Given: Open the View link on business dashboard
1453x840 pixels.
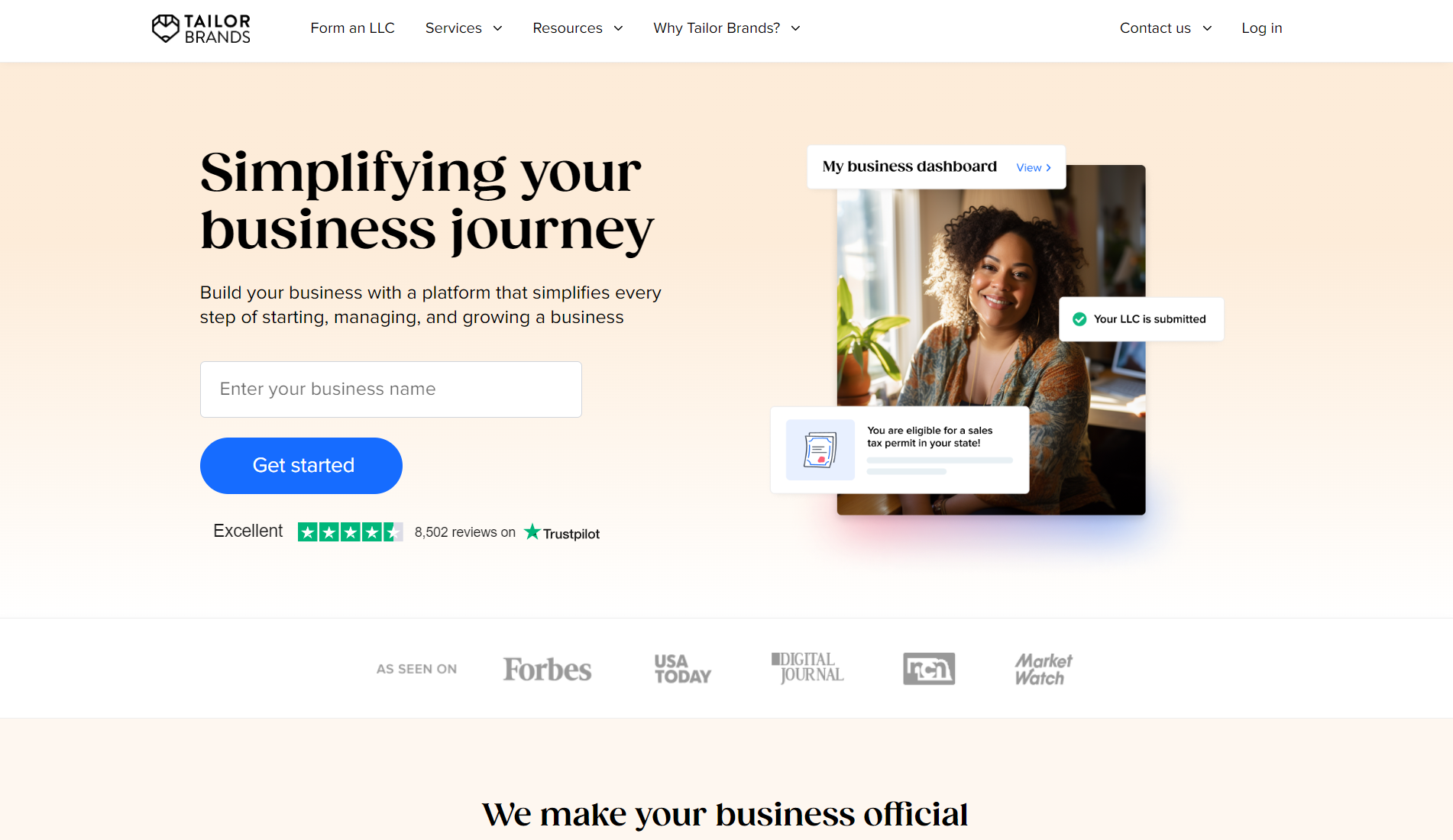Looking at the screenshot, I should (x=1034, y=167).
